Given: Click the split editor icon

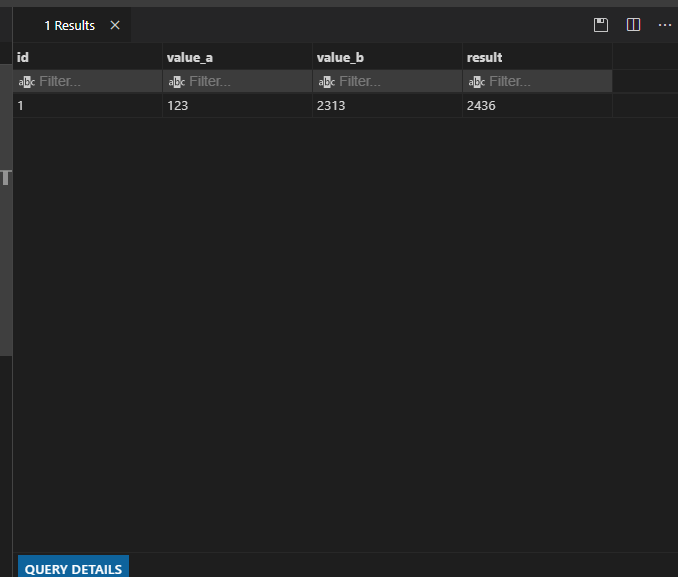Looking at the screenshot, I should click(633, 25).
